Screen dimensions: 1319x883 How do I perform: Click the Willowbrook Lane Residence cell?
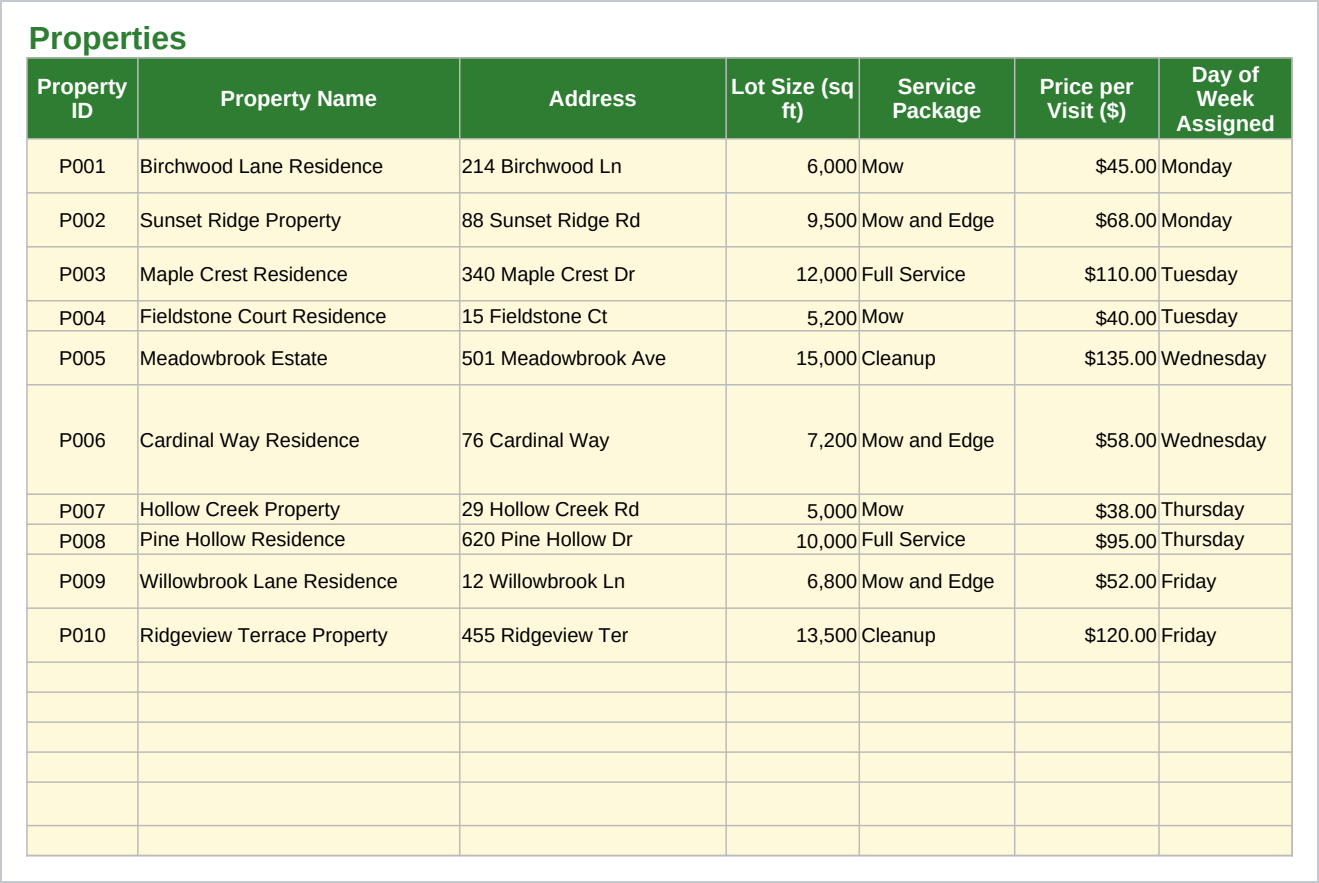click(x=299, y=582)
